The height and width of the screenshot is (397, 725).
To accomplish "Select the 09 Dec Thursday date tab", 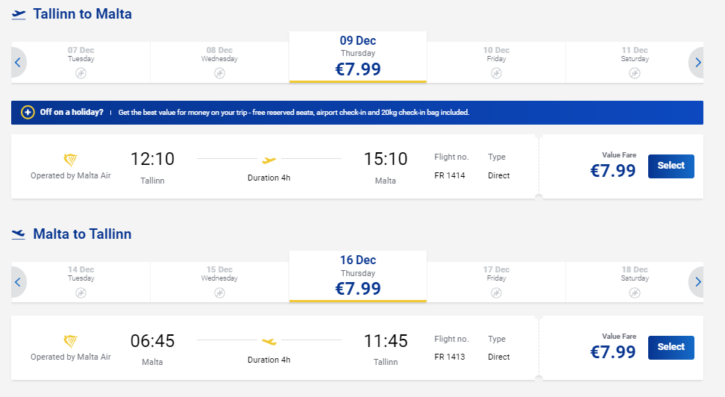I will point(358,57).
